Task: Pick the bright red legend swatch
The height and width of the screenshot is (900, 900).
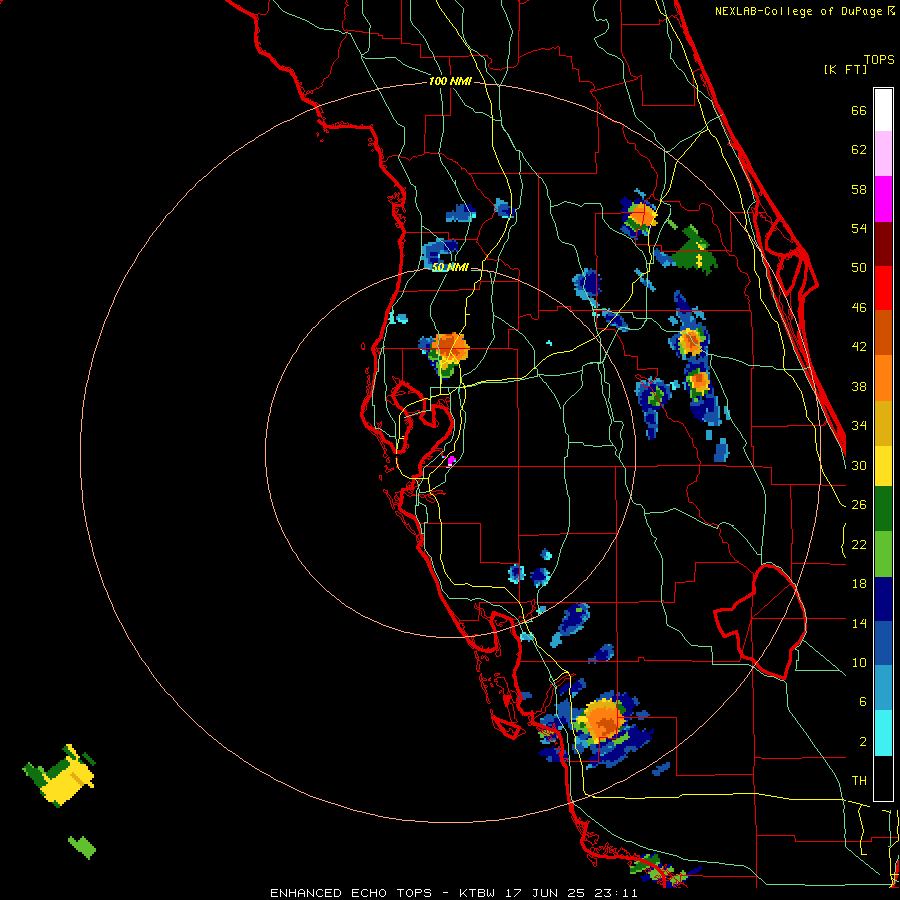Action: (883, 288)
